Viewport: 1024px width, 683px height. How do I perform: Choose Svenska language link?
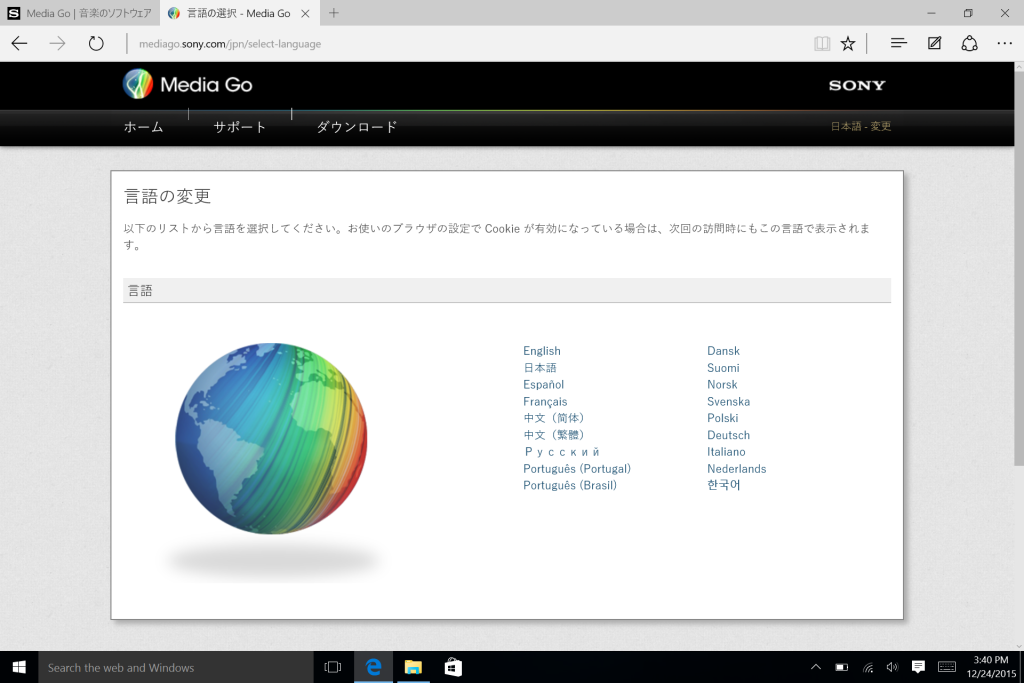(728, 402)
